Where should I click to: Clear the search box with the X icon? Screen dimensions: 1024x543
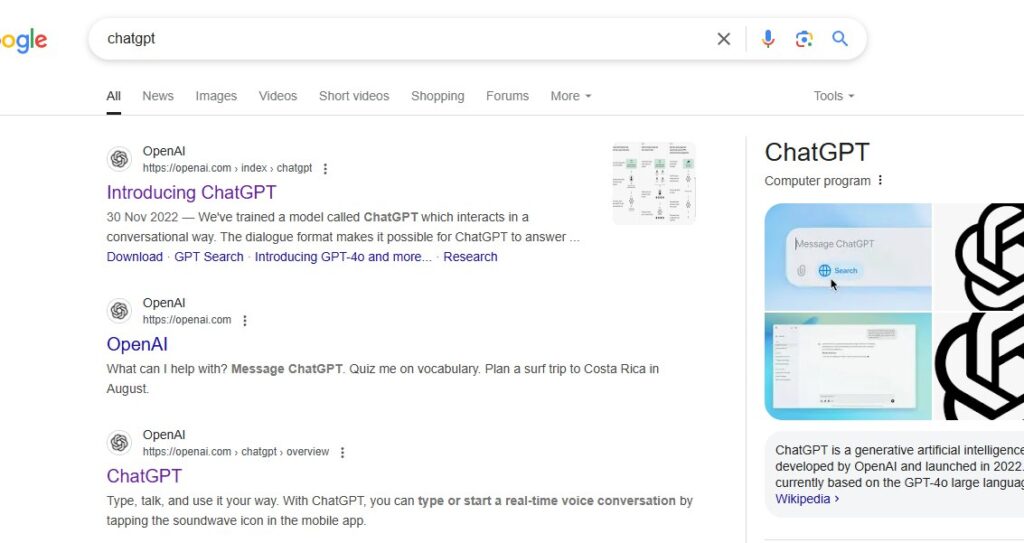coord(724,39)
